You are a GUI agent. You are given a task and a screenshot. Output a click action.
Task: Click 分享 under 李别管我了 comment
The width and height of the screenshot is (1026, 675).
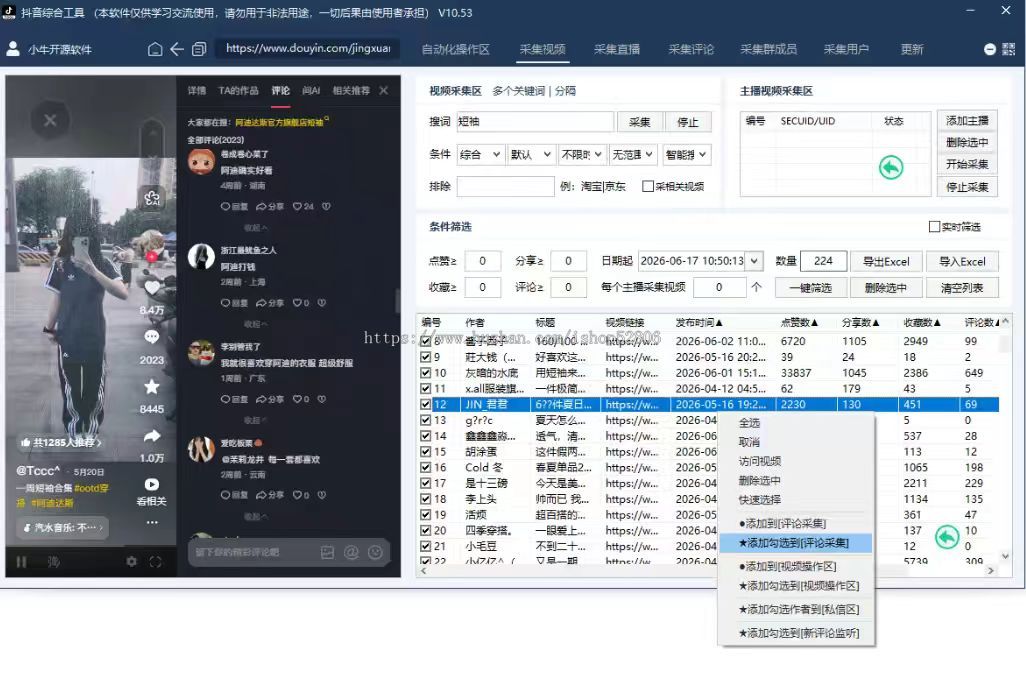(270, 399)
